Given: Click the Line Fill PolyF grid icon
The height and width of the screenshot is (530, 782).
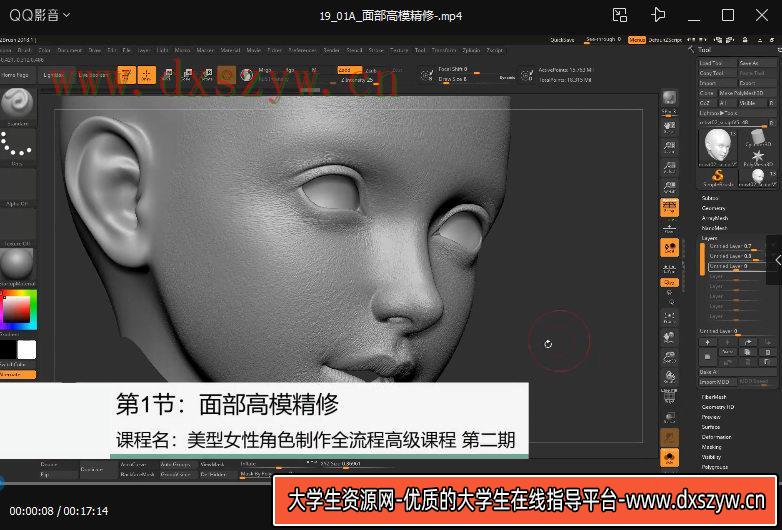Looking at the screenshot, I should coord(669,396).
